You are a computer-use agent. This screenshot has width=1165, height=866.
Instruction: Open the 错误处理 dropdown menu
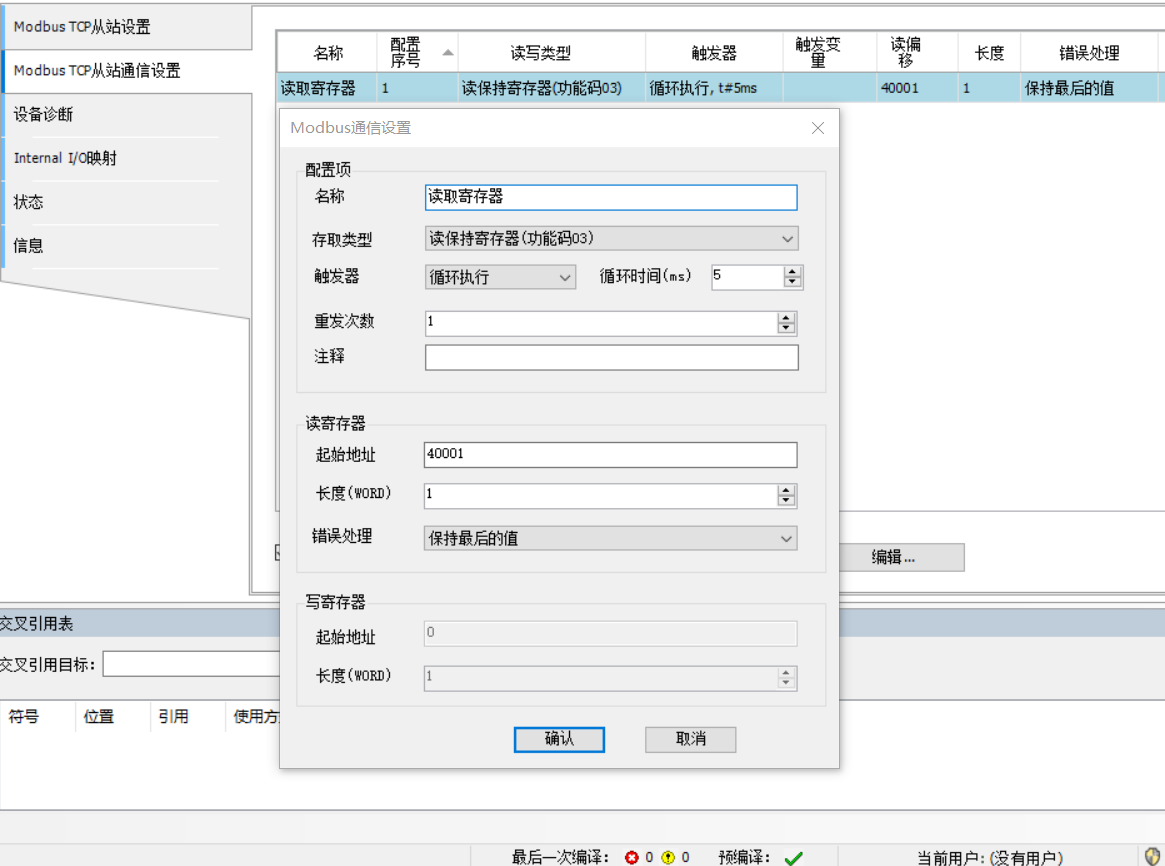click(x=786, y=539)
